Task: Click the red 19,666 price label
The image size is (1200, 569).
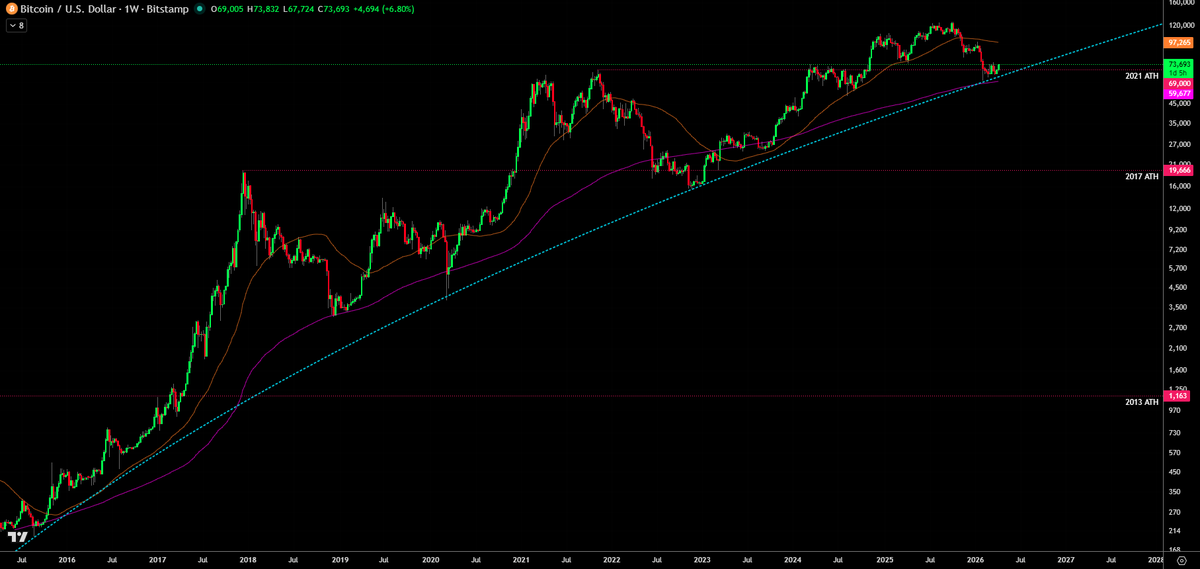Action: (x=1179, y=170)
